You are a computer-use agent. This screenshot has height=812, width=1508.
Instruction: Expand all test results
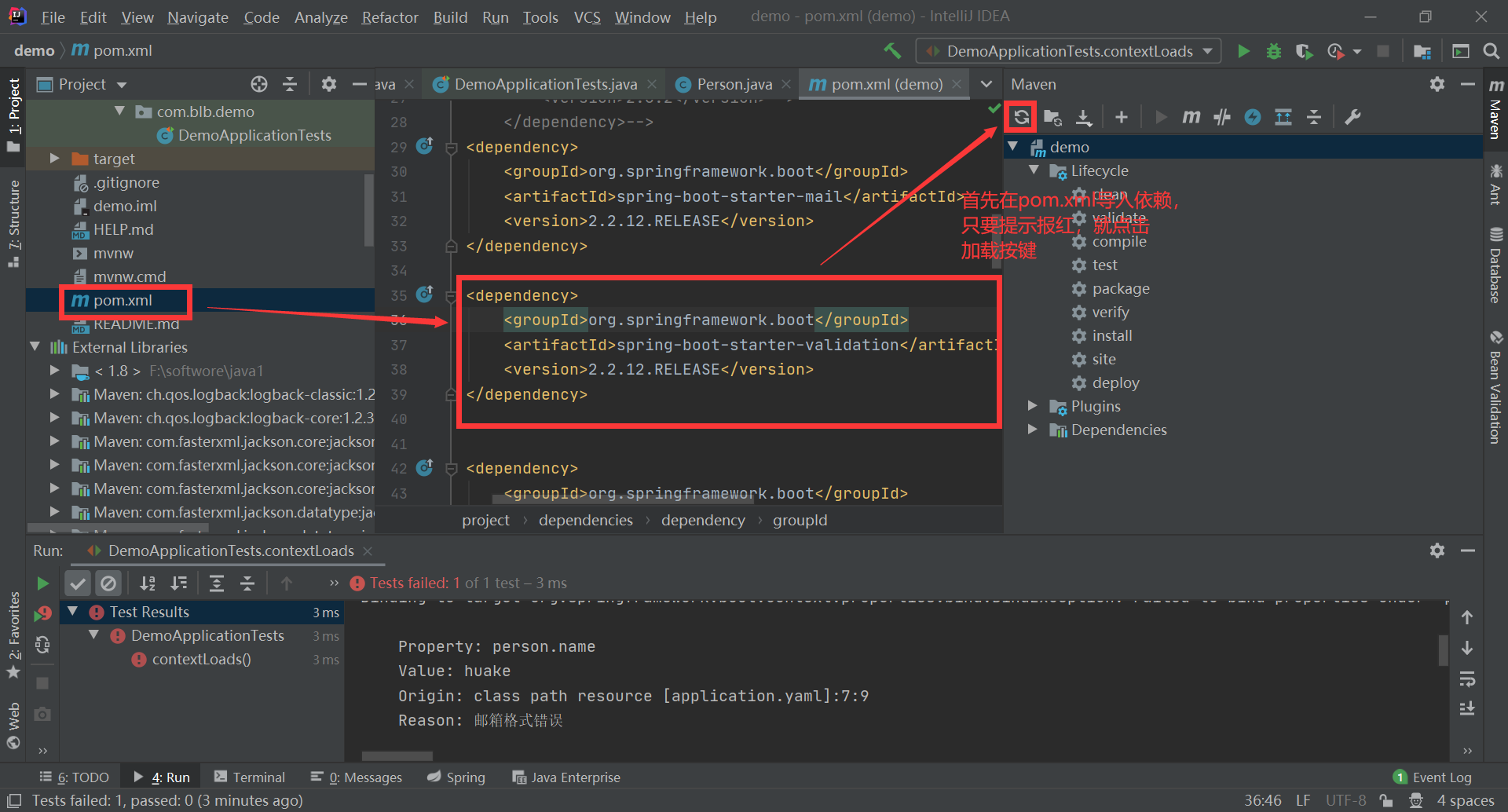(217, 583)
